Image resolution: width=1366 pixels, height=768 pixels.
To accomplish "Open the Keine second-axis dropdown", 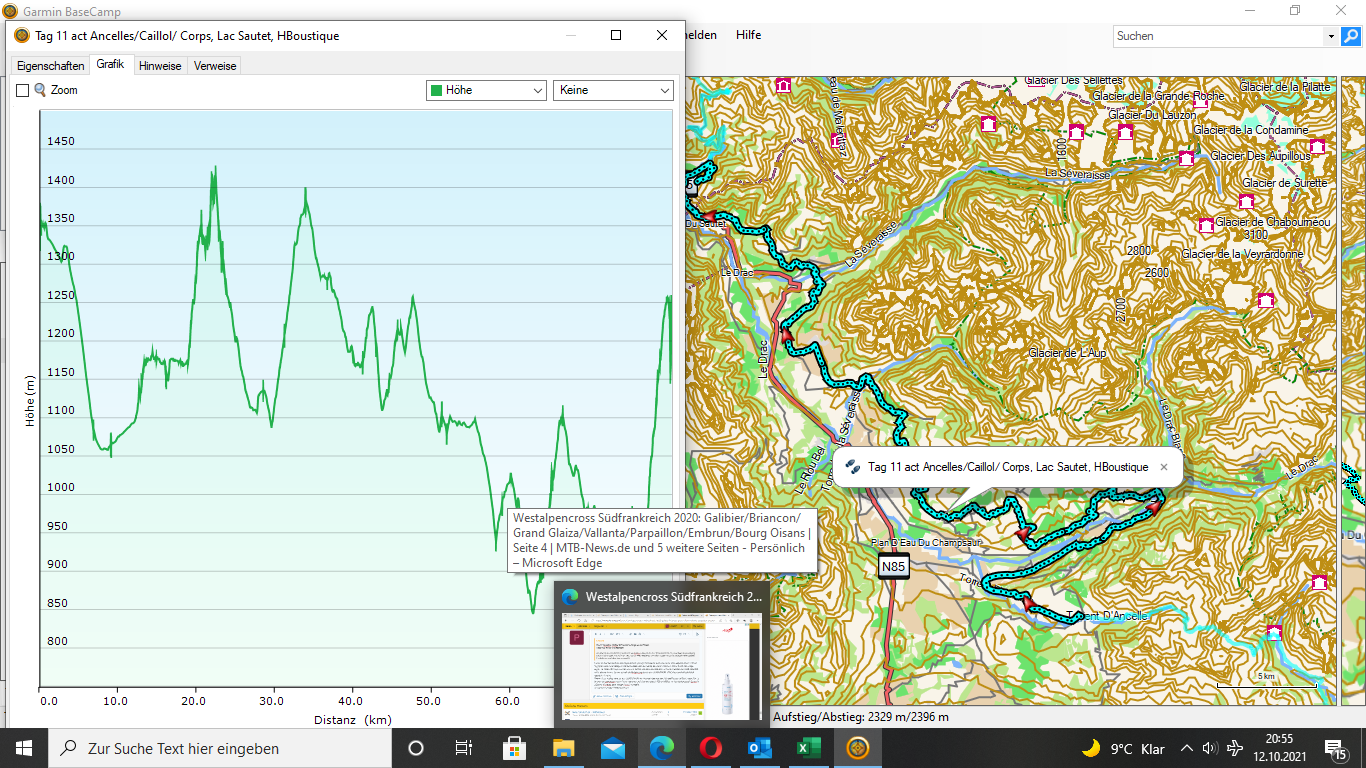I will pyautogui.click(x=613, y=90).
